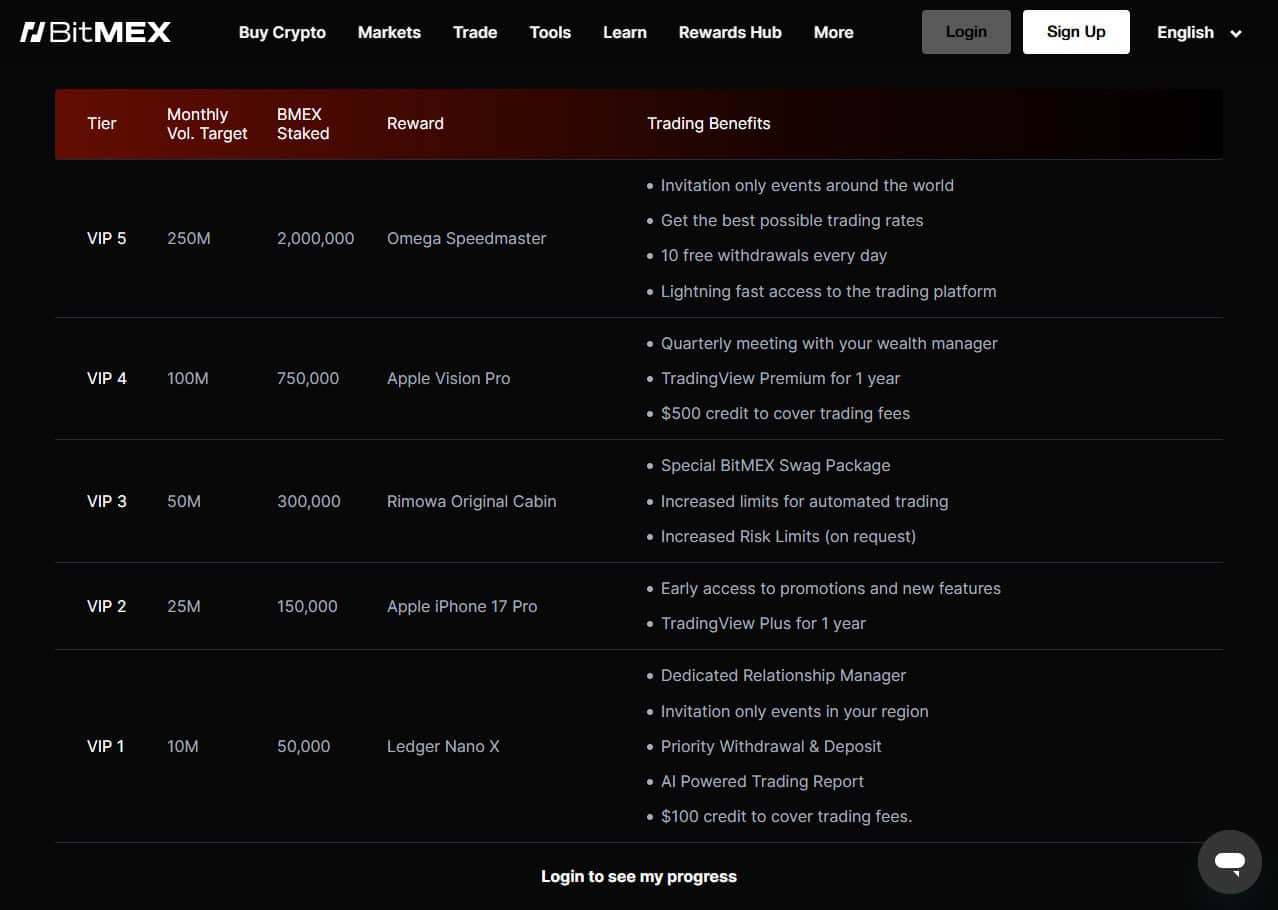
Task: Click the language chevron arrow
Action: (1236, 33)
